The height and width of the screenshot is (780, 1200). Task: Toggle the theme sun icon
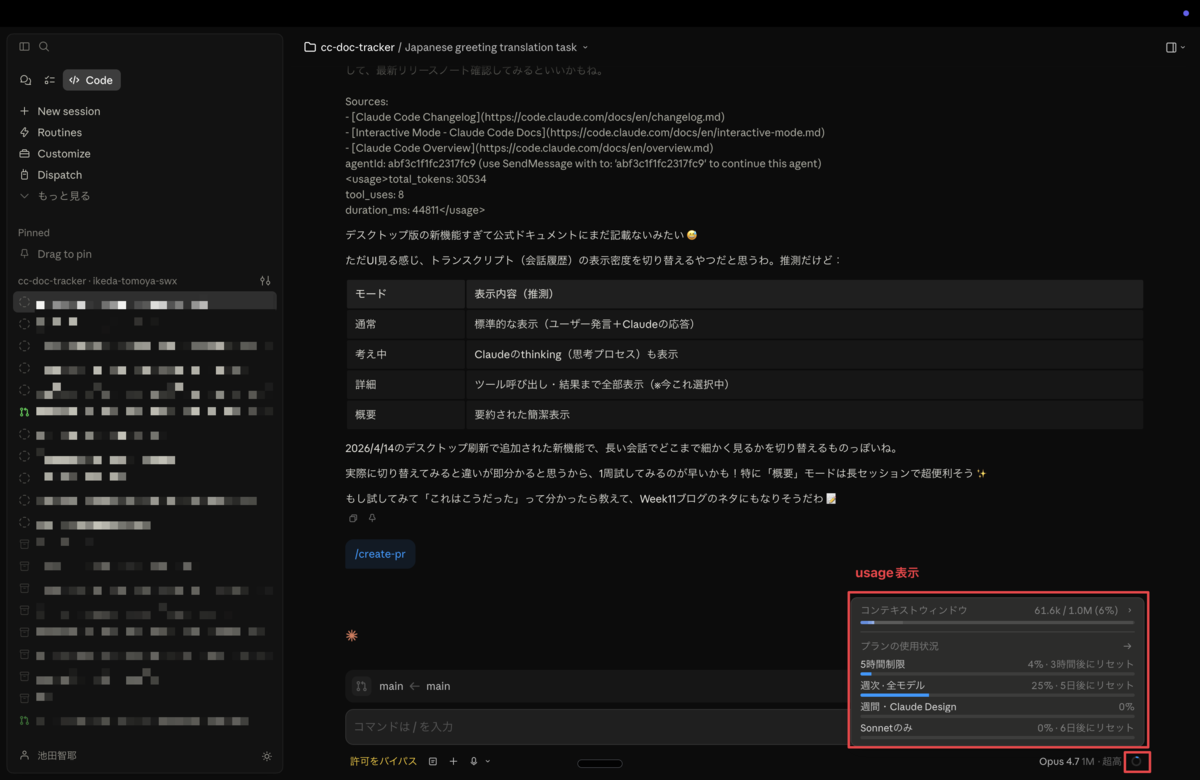[x=266, y=757]
